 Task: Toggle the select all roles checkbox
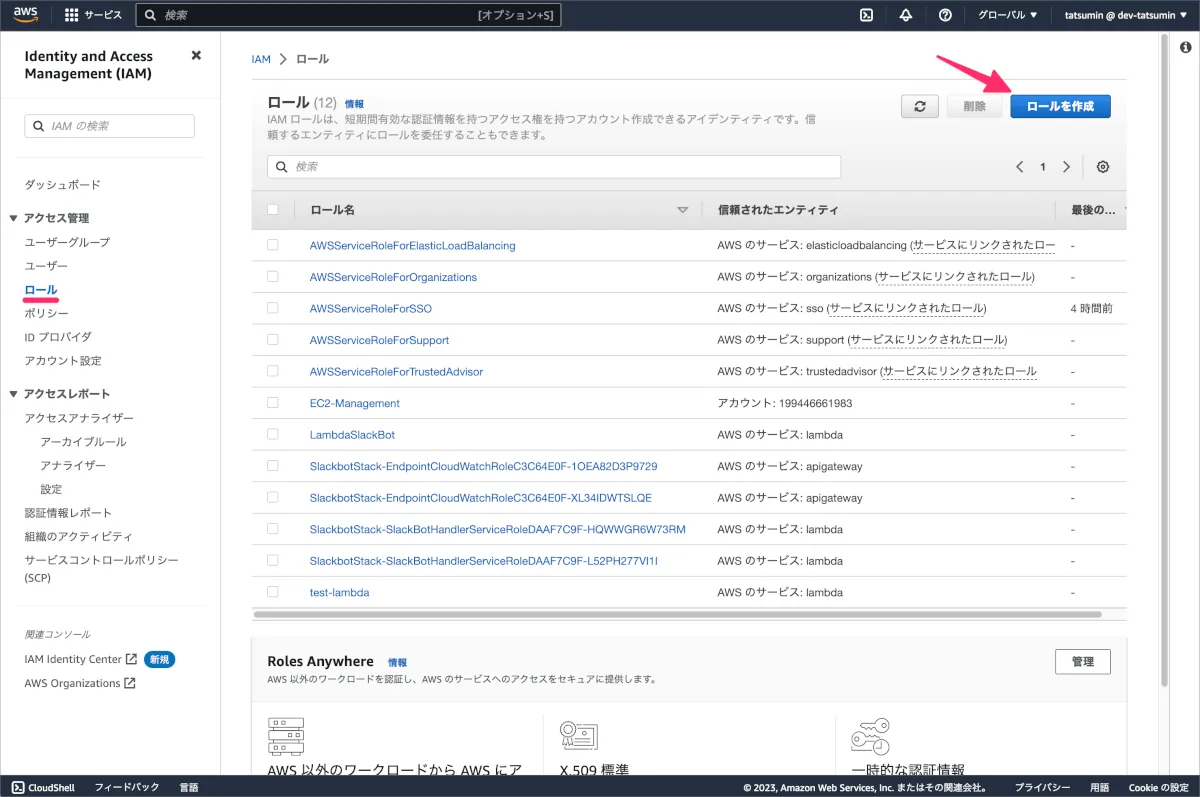(x=273, y=210)
